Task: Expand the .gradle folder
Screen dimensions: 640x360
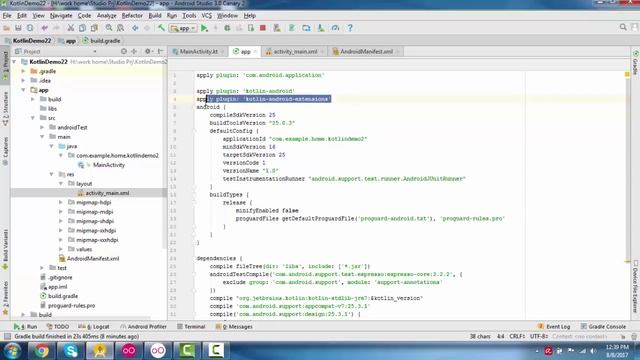Action: (23, 71)
